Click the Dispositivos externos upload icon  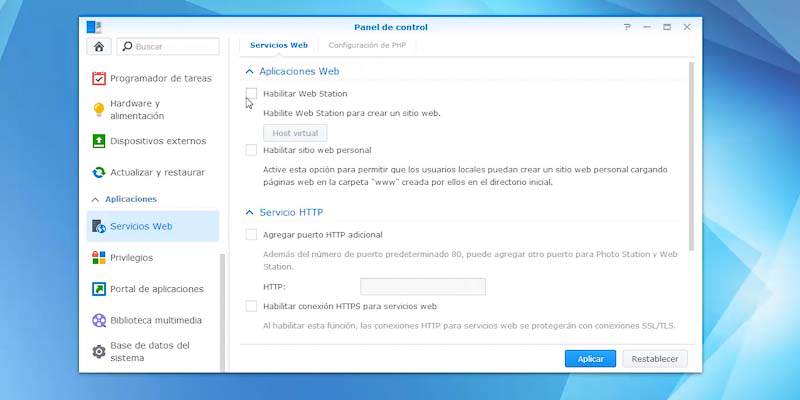tap(98, 141)
